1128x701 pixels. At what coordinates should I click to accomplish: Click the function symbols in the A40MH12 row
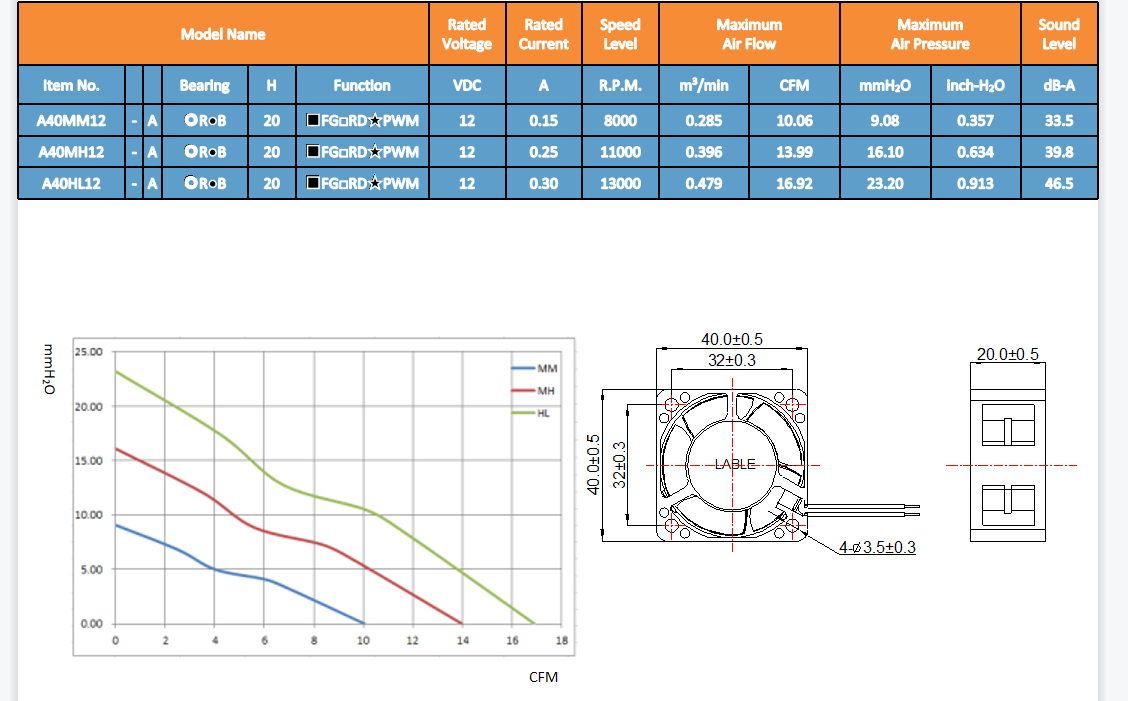click(362, 152)
